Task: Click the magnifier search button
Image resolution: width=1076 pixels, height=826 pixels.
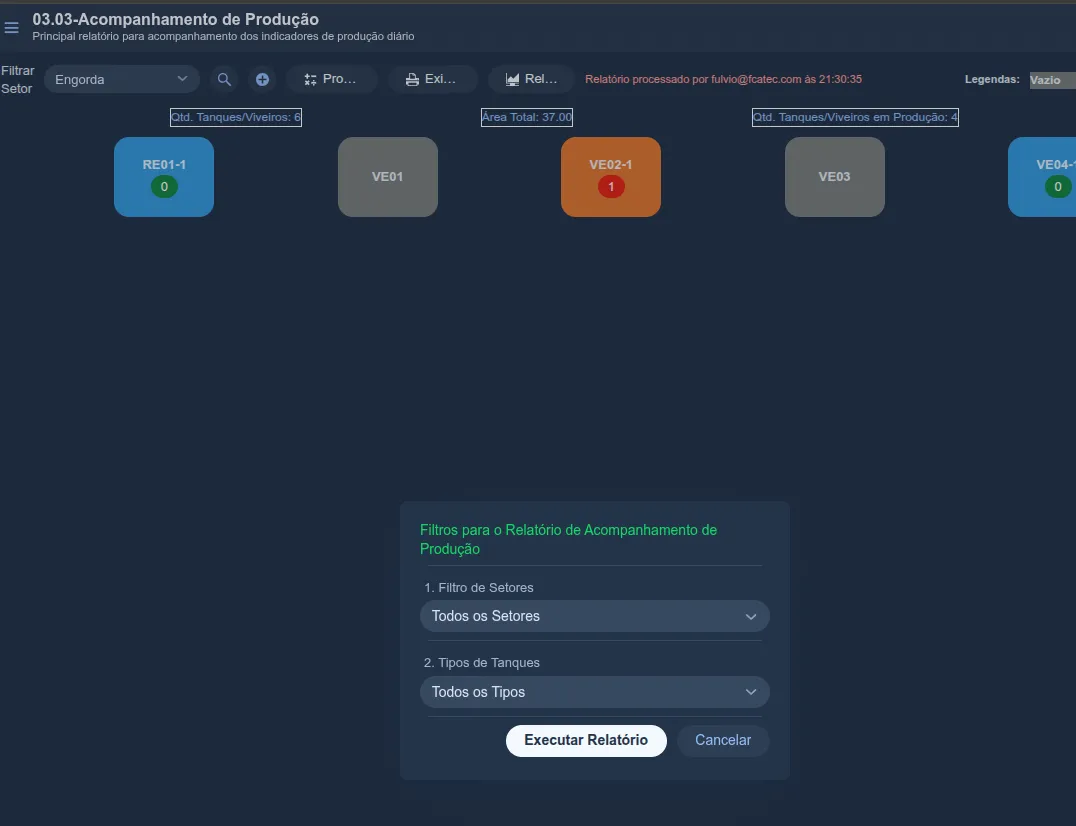Action: point(224,80)
